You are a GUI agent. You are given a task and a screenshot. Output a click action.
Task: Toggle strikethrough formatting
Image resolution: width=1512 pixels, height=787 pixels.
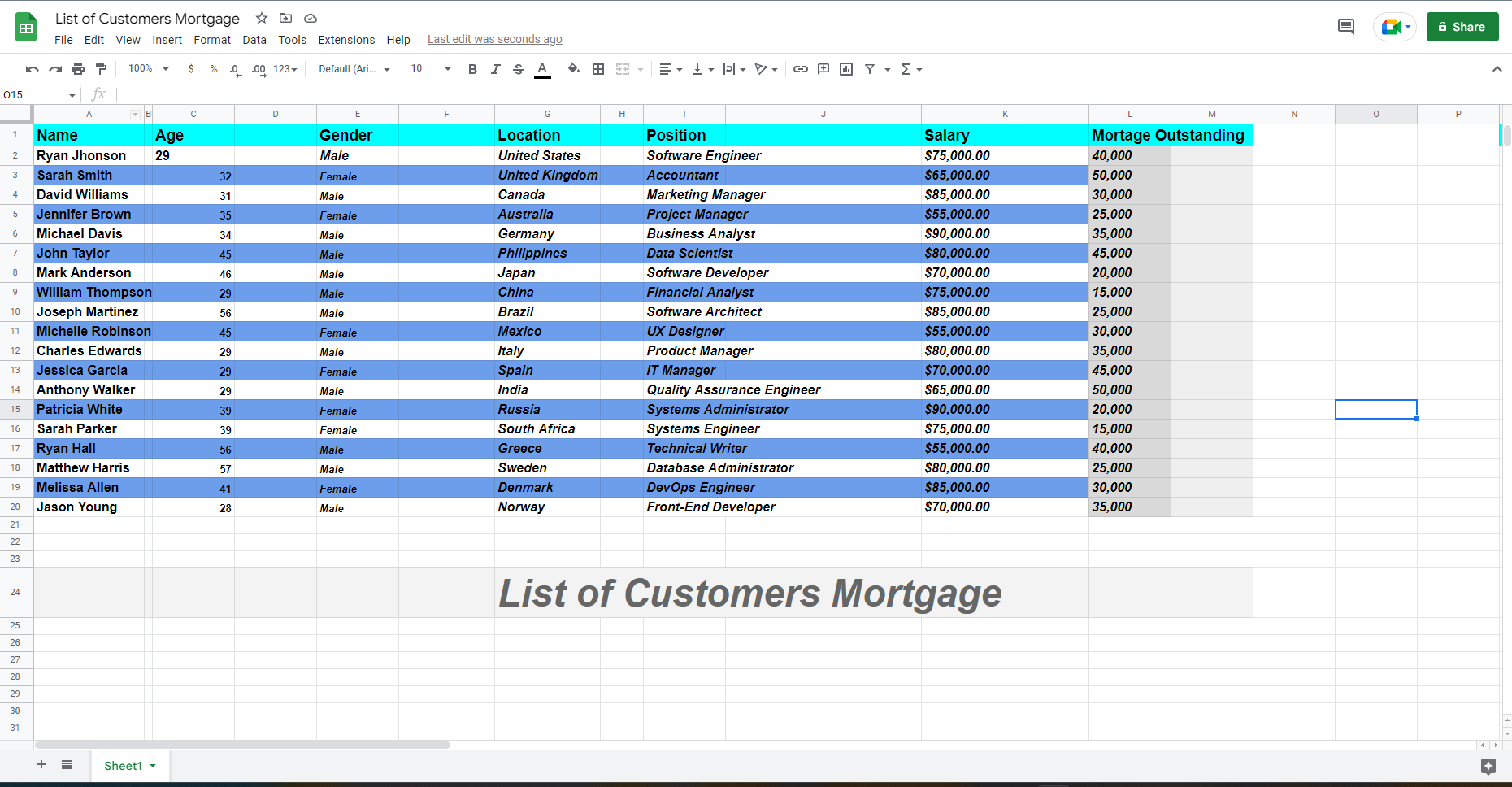(x=519, y=69)
